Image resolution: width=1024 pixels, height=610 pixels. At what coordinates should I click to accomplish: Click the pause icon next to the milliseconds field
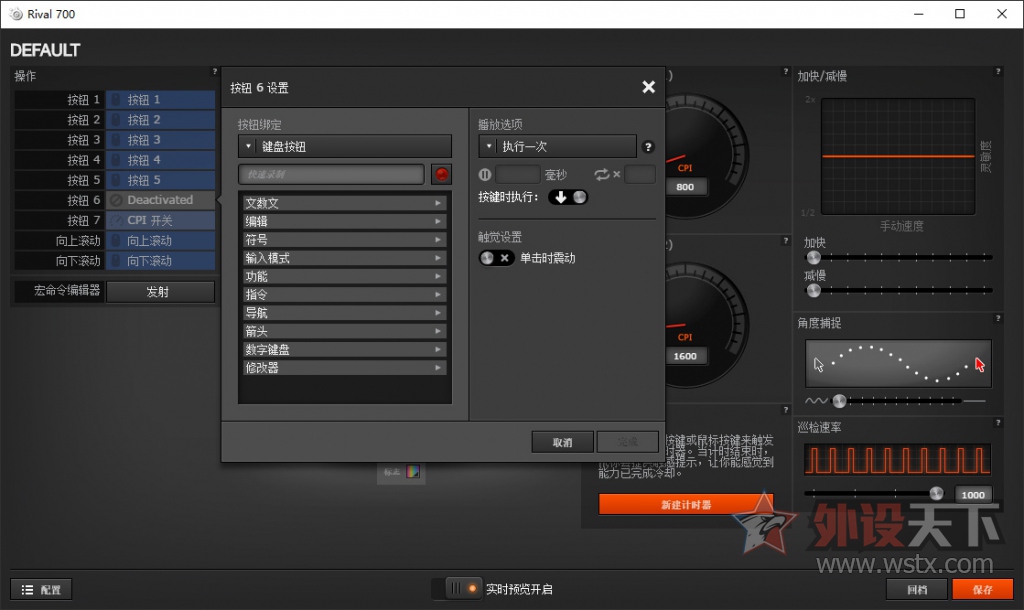pos(484,174)
